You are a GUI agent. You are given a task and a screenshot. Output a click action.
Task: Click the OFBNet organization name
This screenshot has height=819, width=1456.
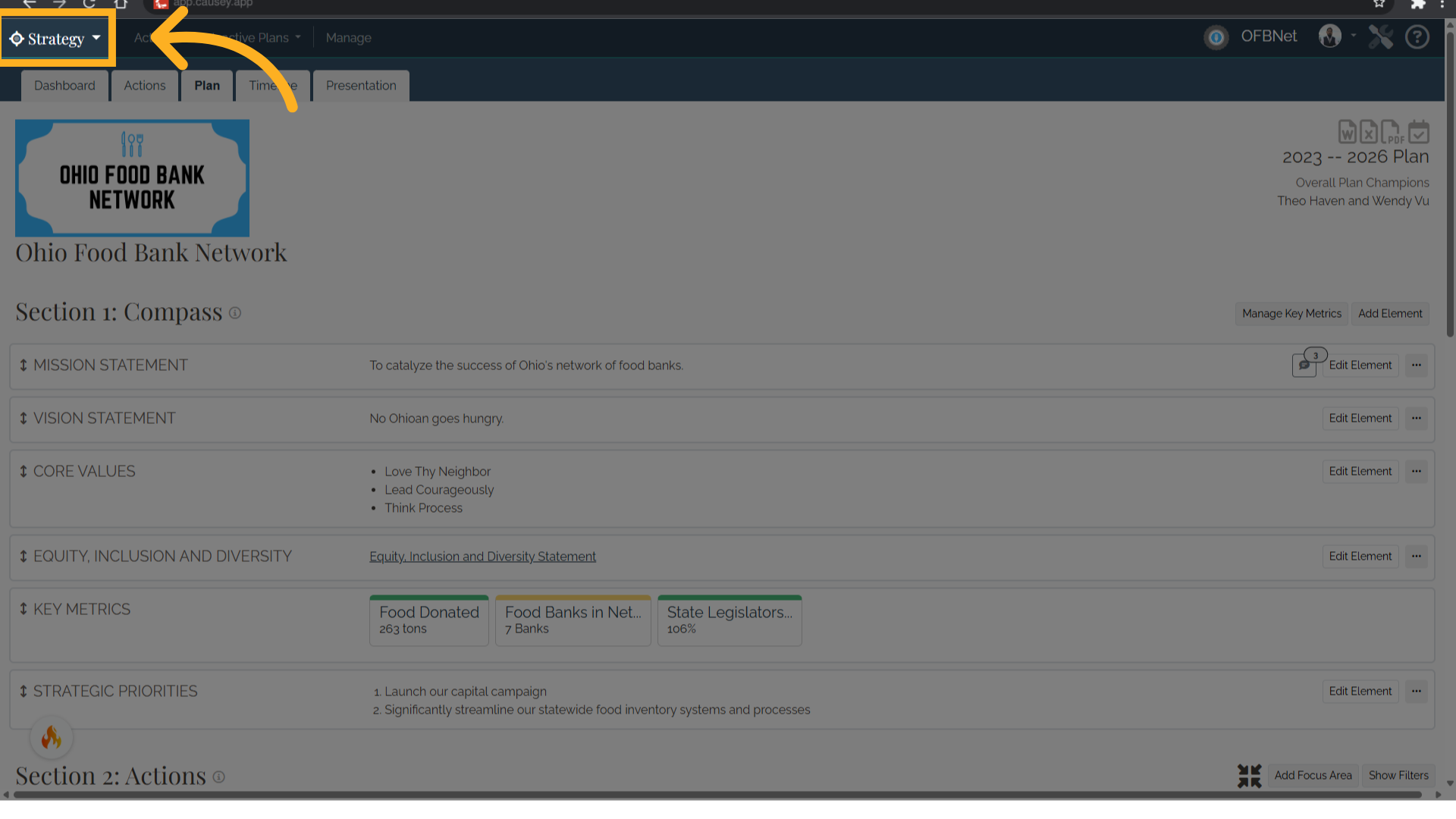click(1269, 36)
